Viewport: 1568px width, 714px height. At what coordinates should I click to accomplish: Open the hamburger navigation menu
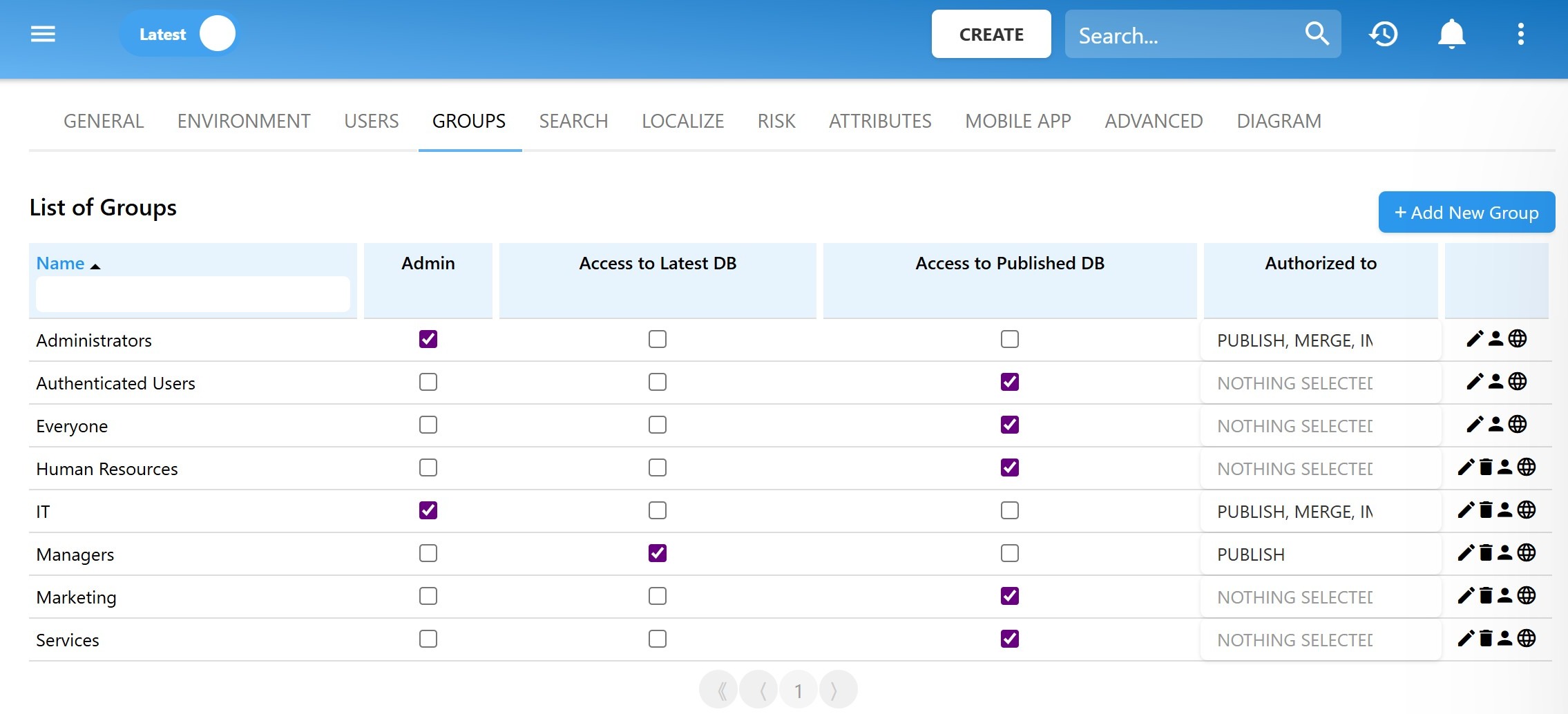click(x=43, y=34)
